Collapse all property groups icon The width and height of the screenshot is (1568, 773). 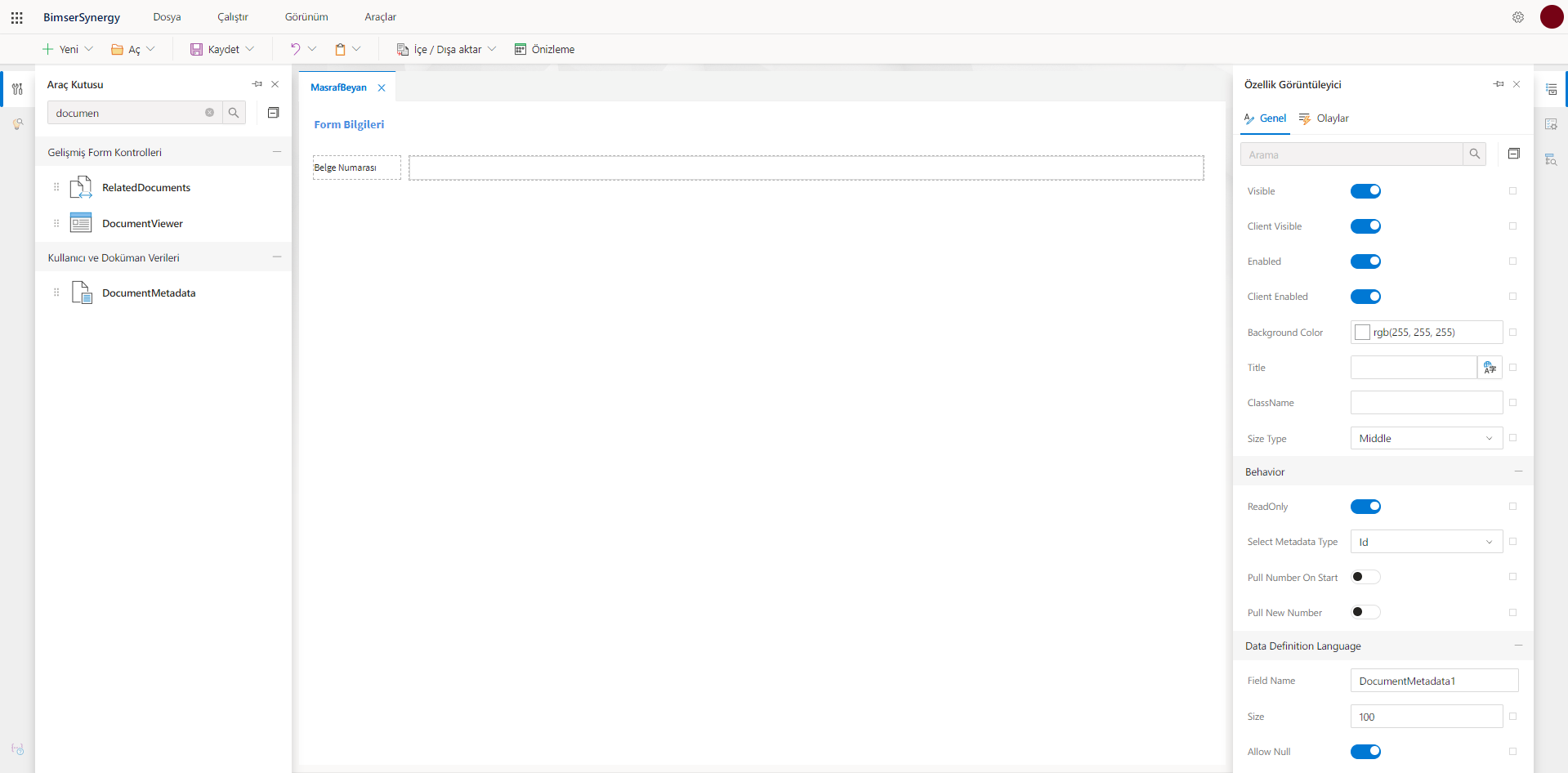coord(1514,154)
